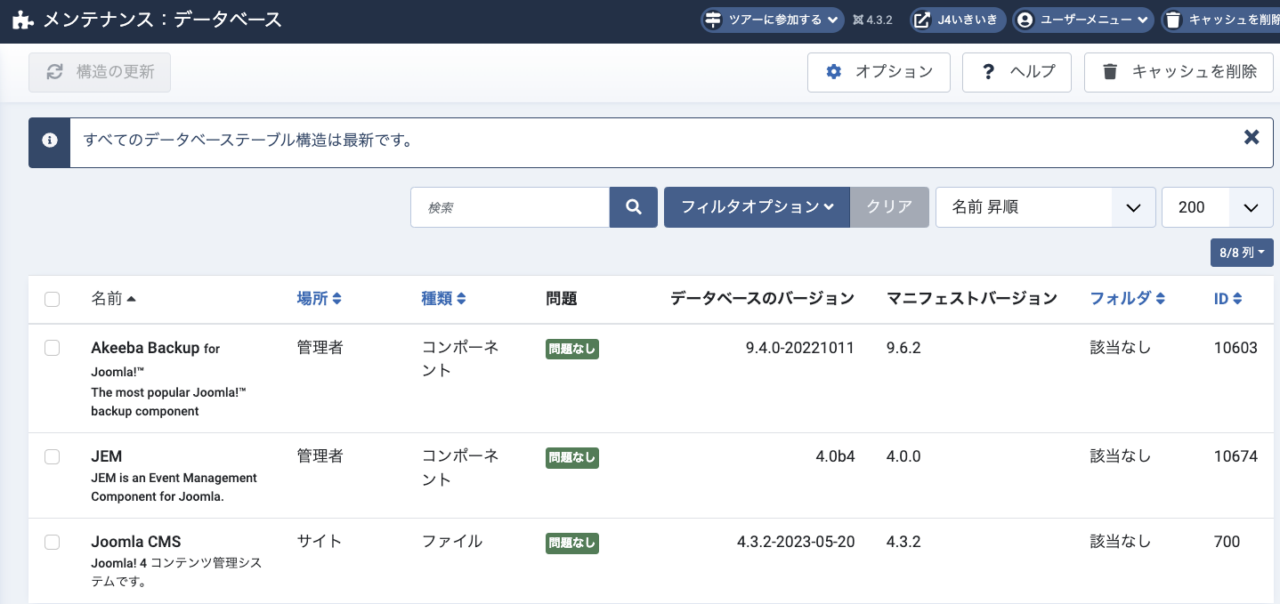The image size is (1280, 604).
Task: Click the 問題なし badge for JEM
Action: point(572,457)
